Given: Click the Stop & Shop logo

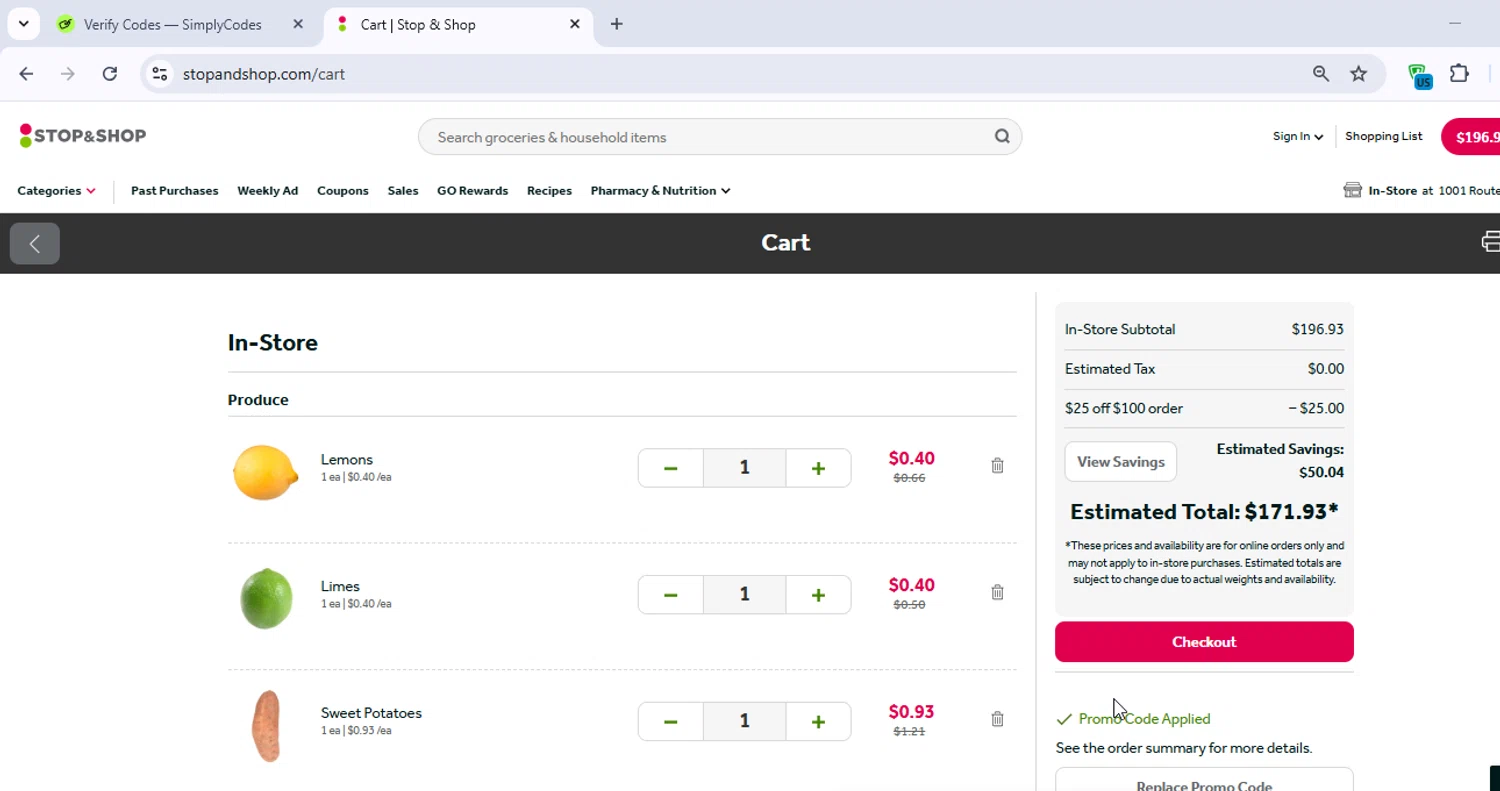Looking at the screenshot, I should [83, 136].
